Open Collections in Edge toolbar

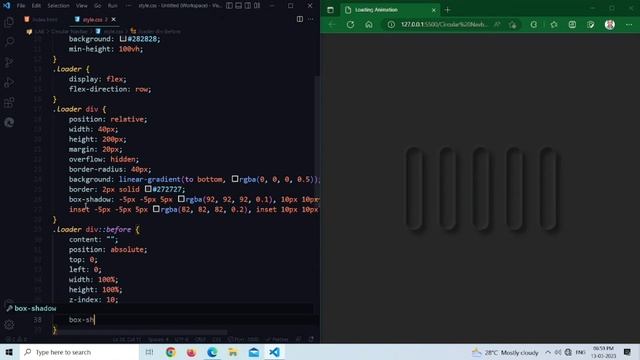pos(572,24)
